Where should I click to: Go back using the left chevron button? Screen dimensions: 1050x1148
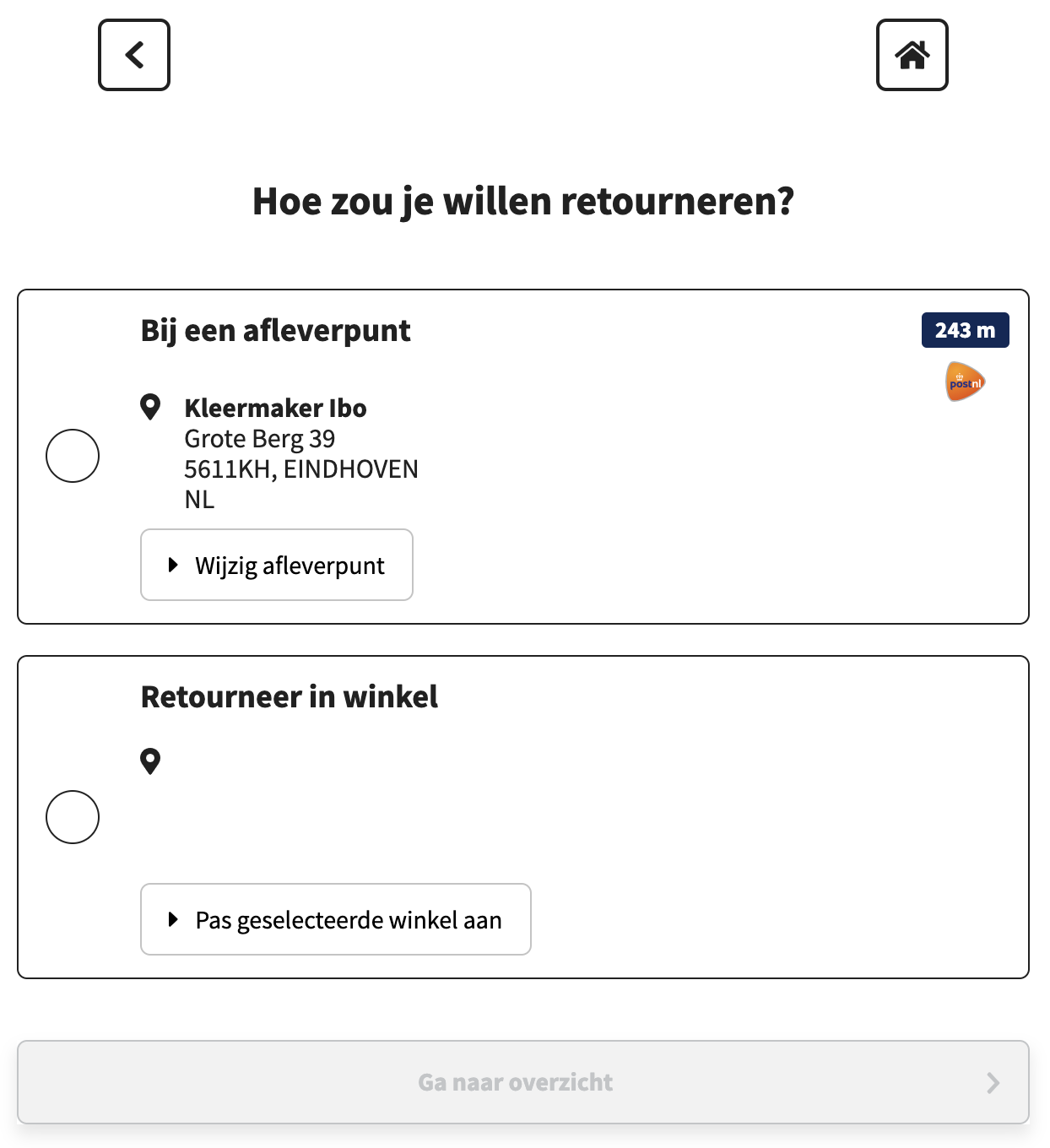point(134,55)
